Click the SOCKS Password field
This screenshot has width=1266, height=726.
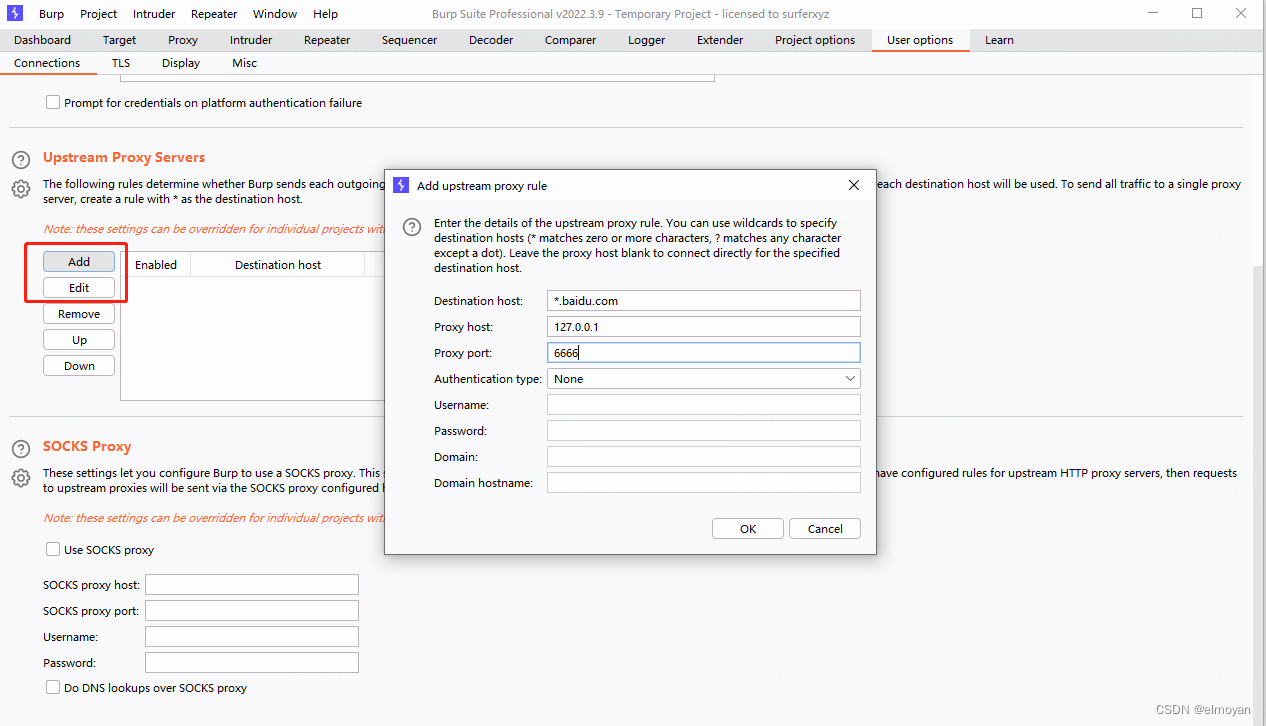click(252, 663)
